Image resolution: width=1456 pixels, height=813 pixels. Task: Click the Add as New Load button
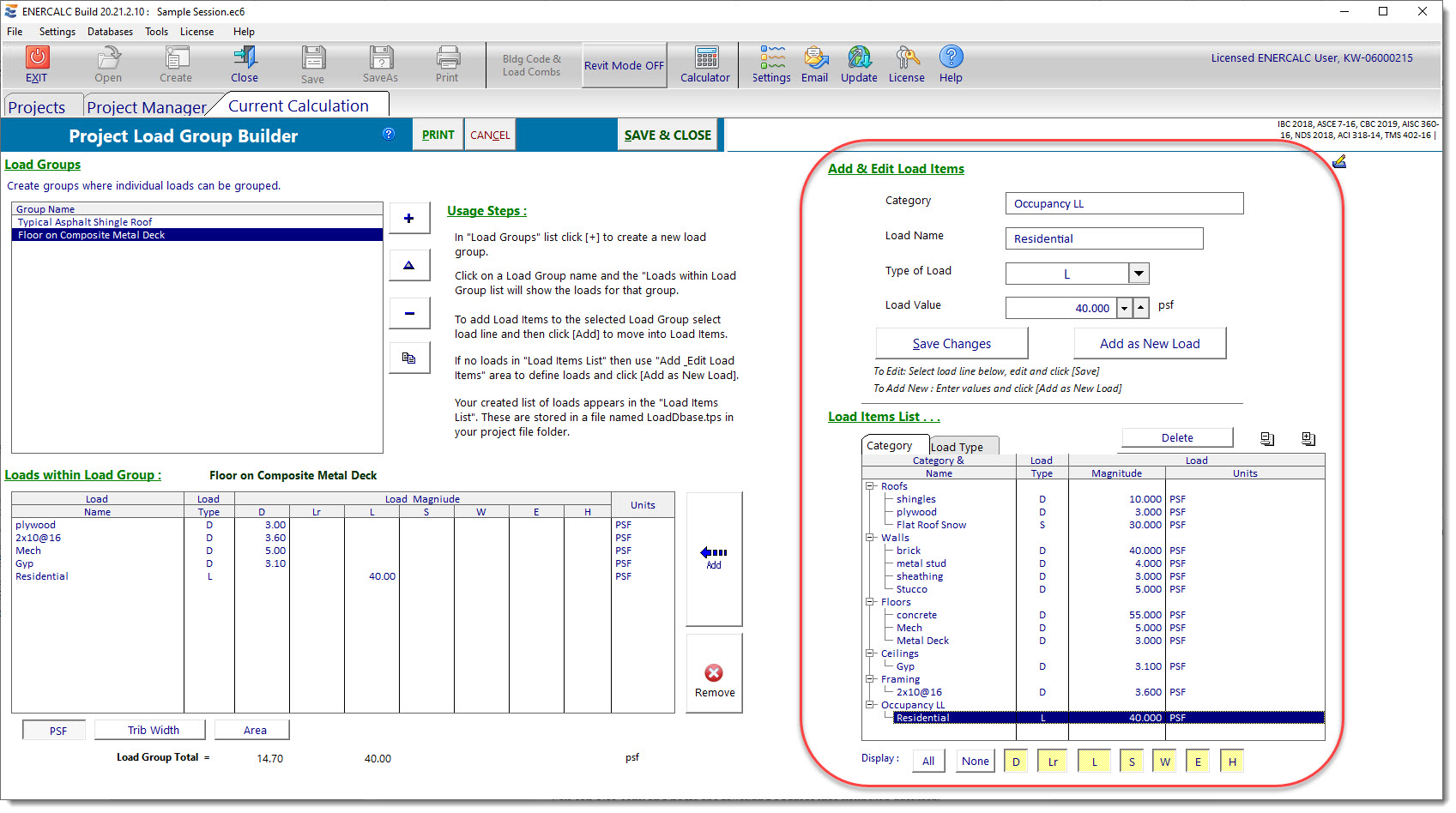1150,343
